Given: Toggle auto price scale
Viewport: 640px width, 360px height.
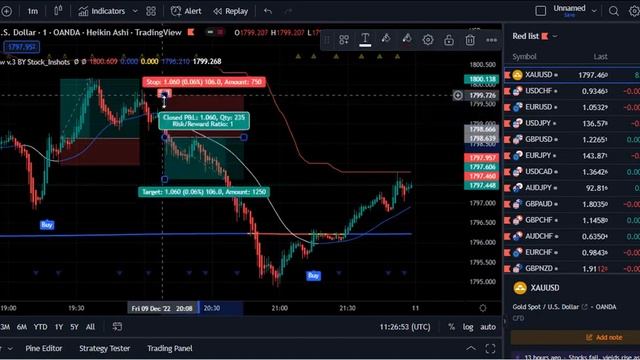Looking at the screenshot, I should [488, 327].
